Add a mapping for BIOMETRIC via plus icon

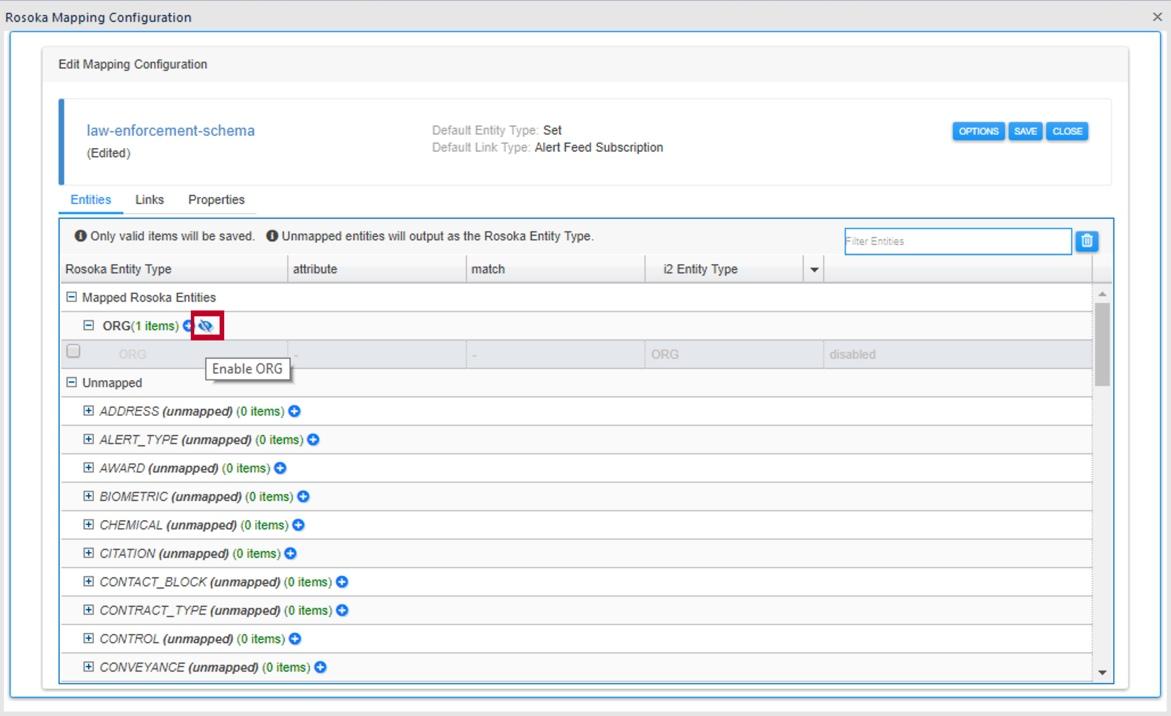[x=303, y=496]
